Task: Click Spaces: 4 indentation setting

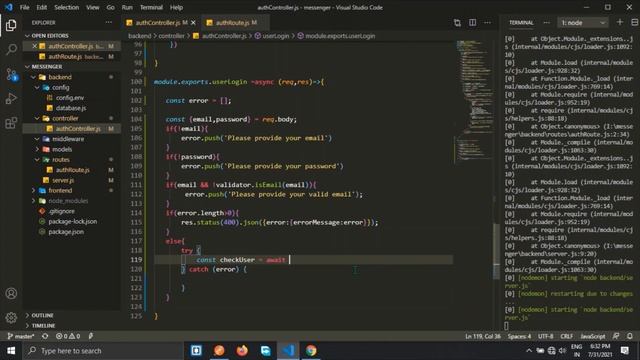Action: [519, 336]
